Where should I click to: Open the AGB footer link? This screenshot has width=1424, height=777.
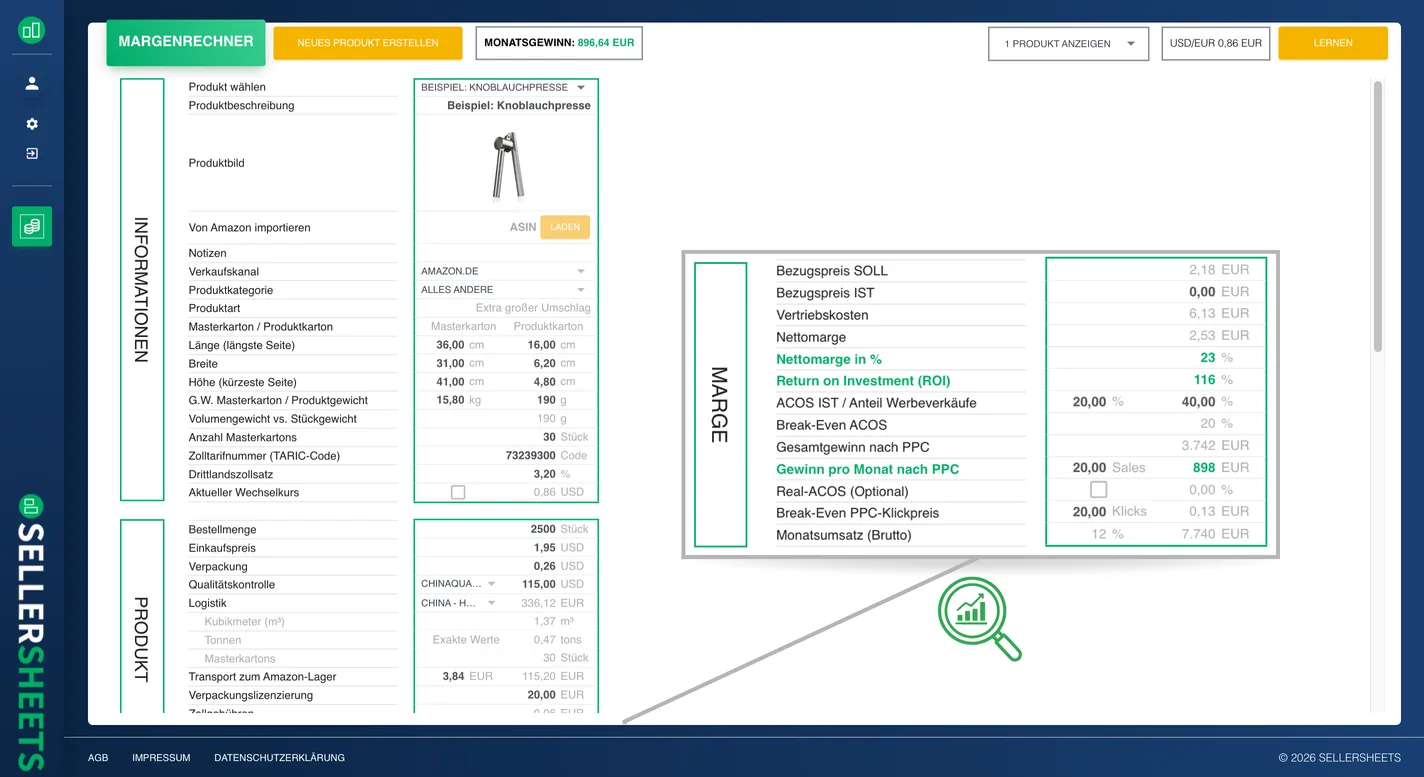tap(98, 758)
